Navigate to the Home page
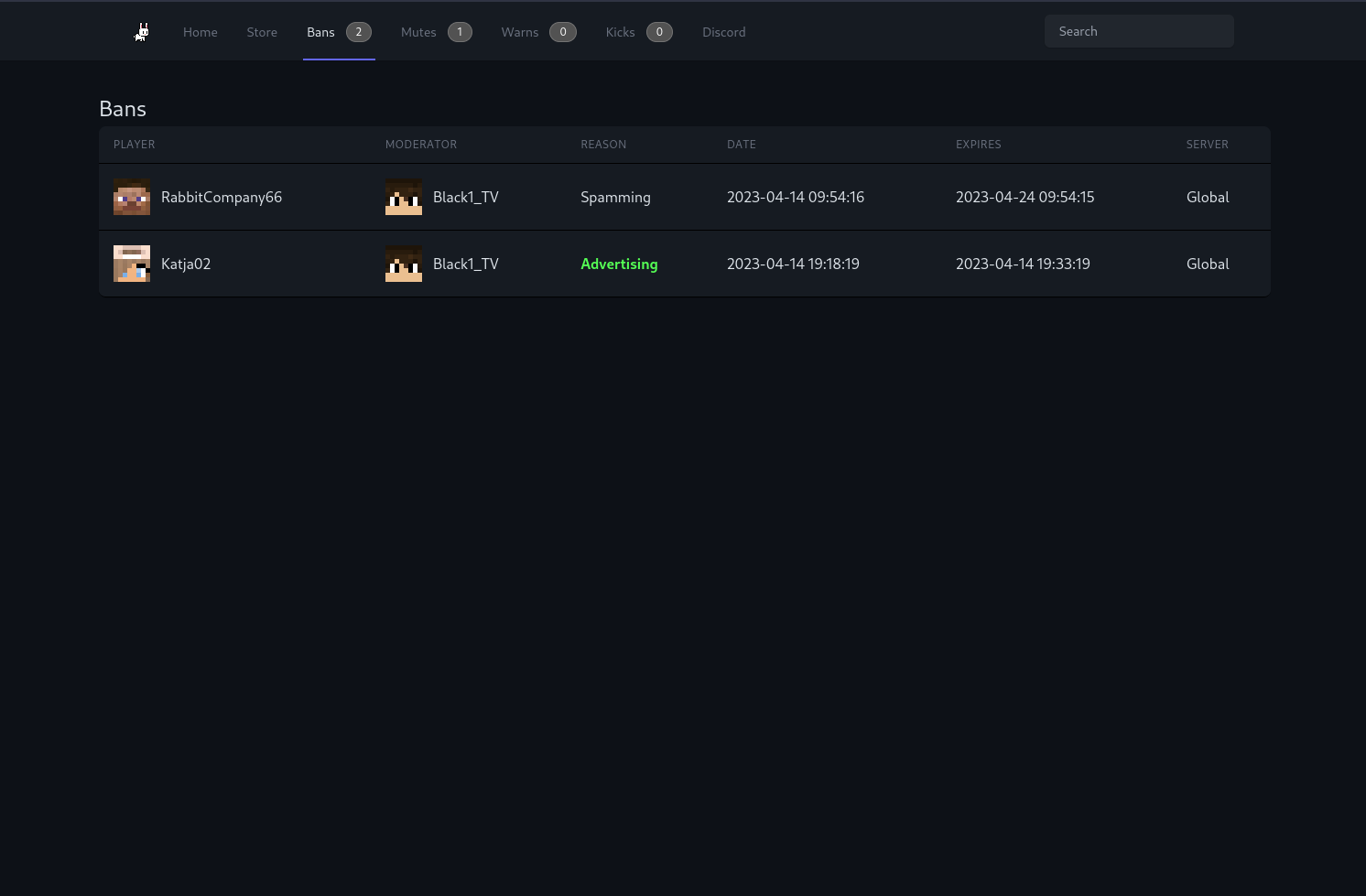Viewport: 1366px width, 896px height. pos(201,31)
